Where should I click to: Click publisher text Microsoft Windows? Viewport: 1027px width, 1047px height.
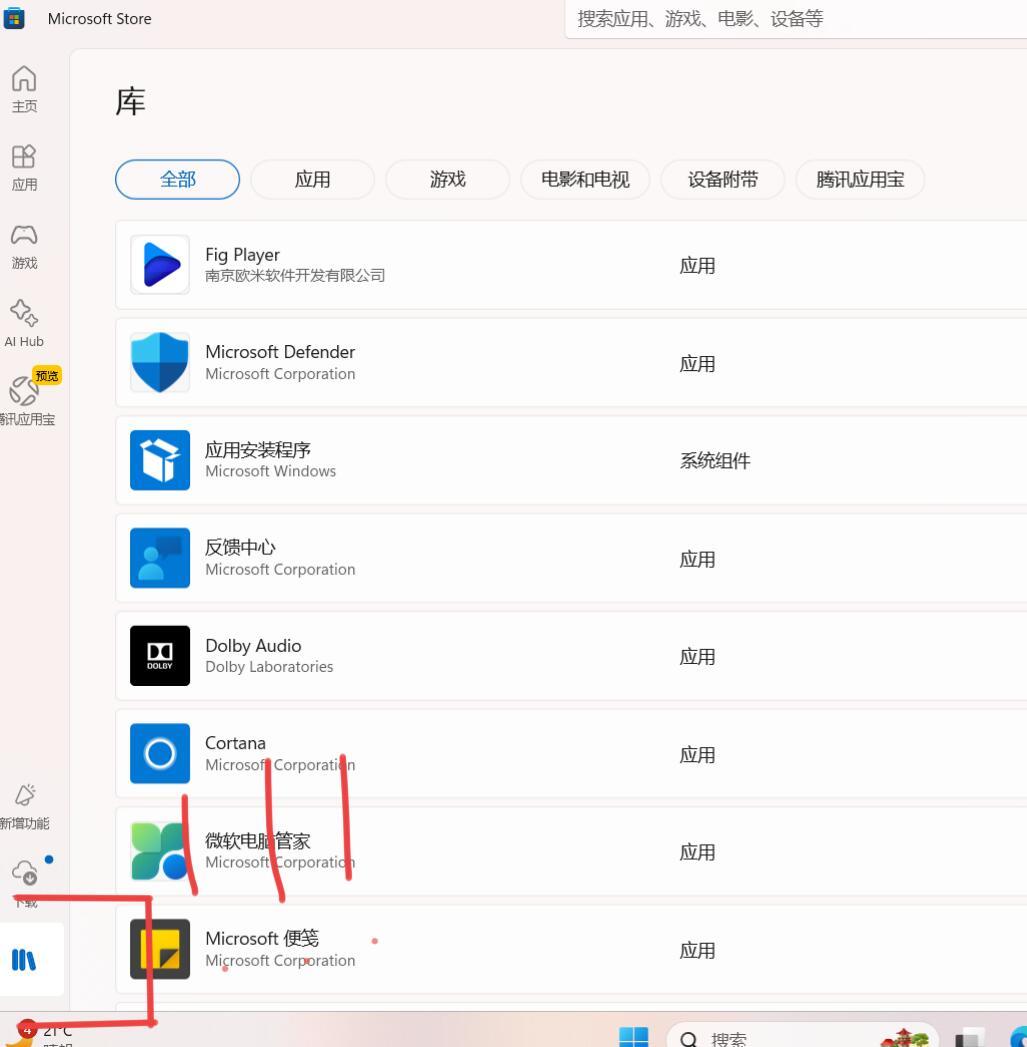coord(270,471)
